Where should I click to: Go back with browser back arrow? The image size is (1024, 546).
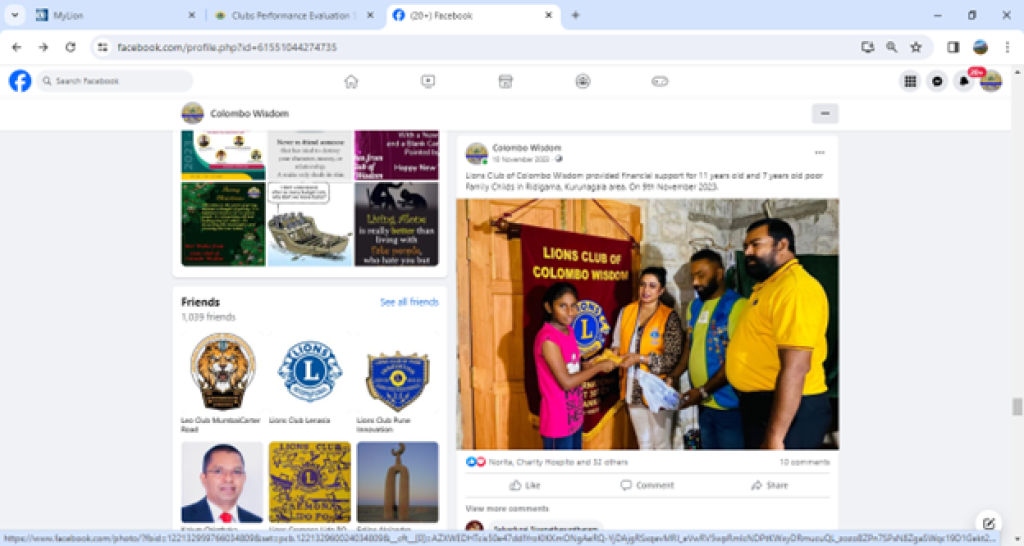[16, 47]
